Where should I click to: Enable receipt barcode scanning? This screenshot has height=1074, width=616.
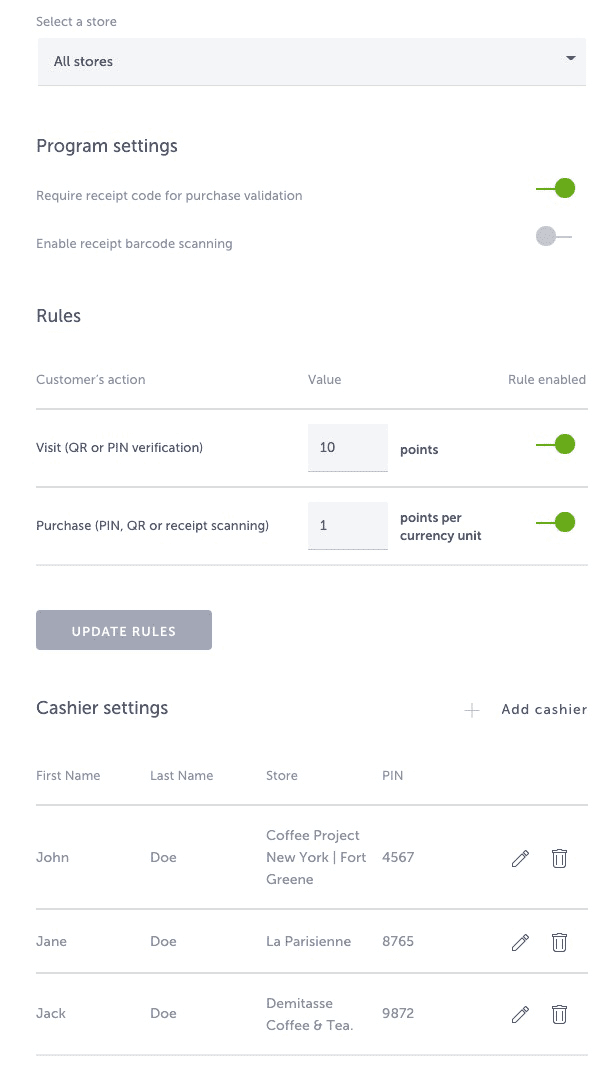coord(548,235)
